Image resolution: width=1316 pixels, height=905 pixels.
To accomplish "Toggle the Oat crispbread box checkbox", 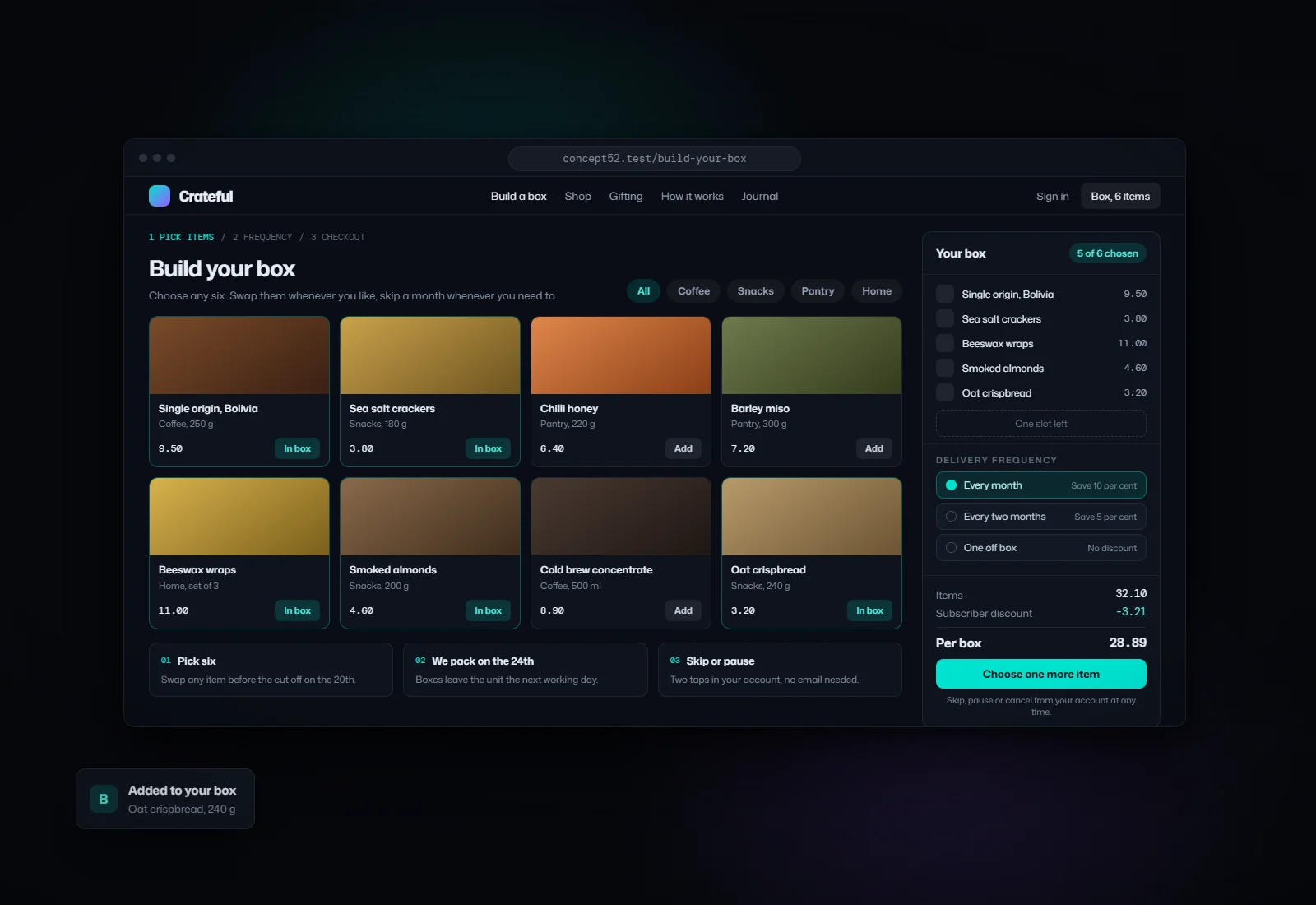I will (945, 392).
